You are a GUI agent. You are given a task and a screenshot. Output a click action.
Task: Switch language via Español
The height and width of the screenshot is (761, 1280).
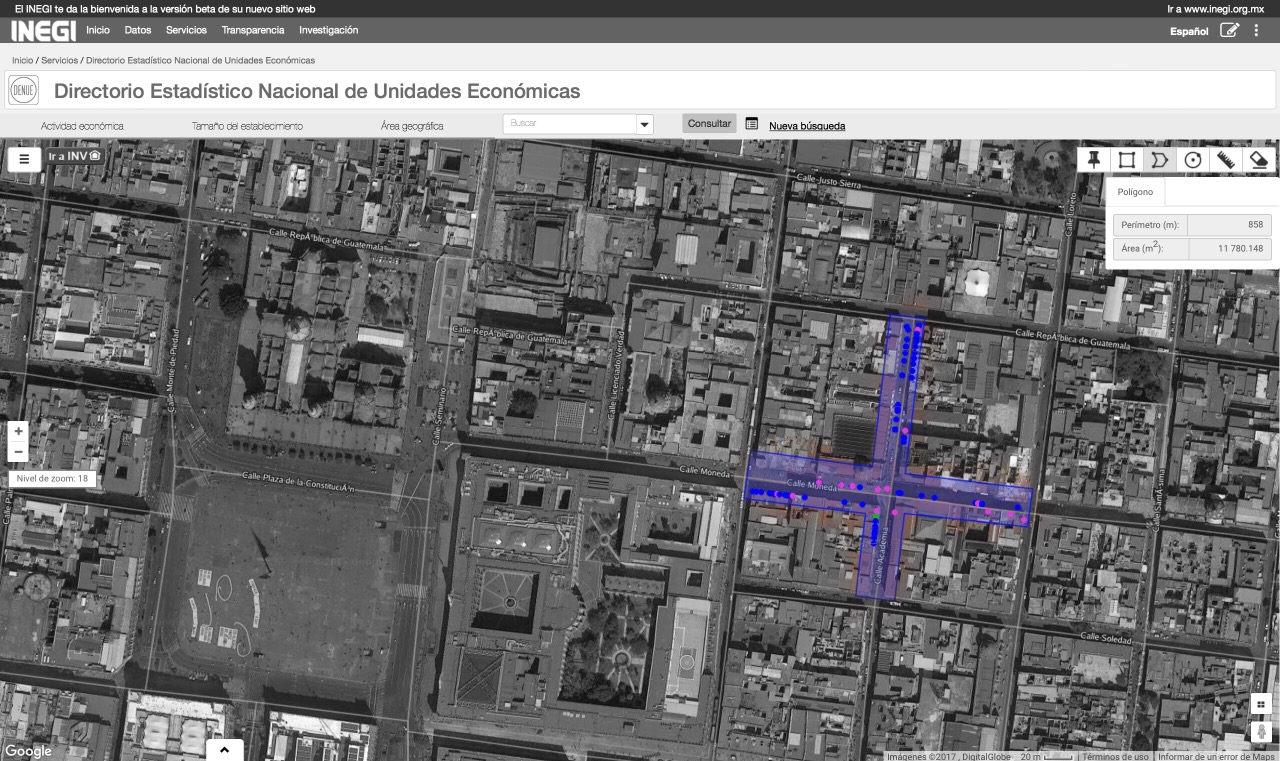tap(1189, 31)
